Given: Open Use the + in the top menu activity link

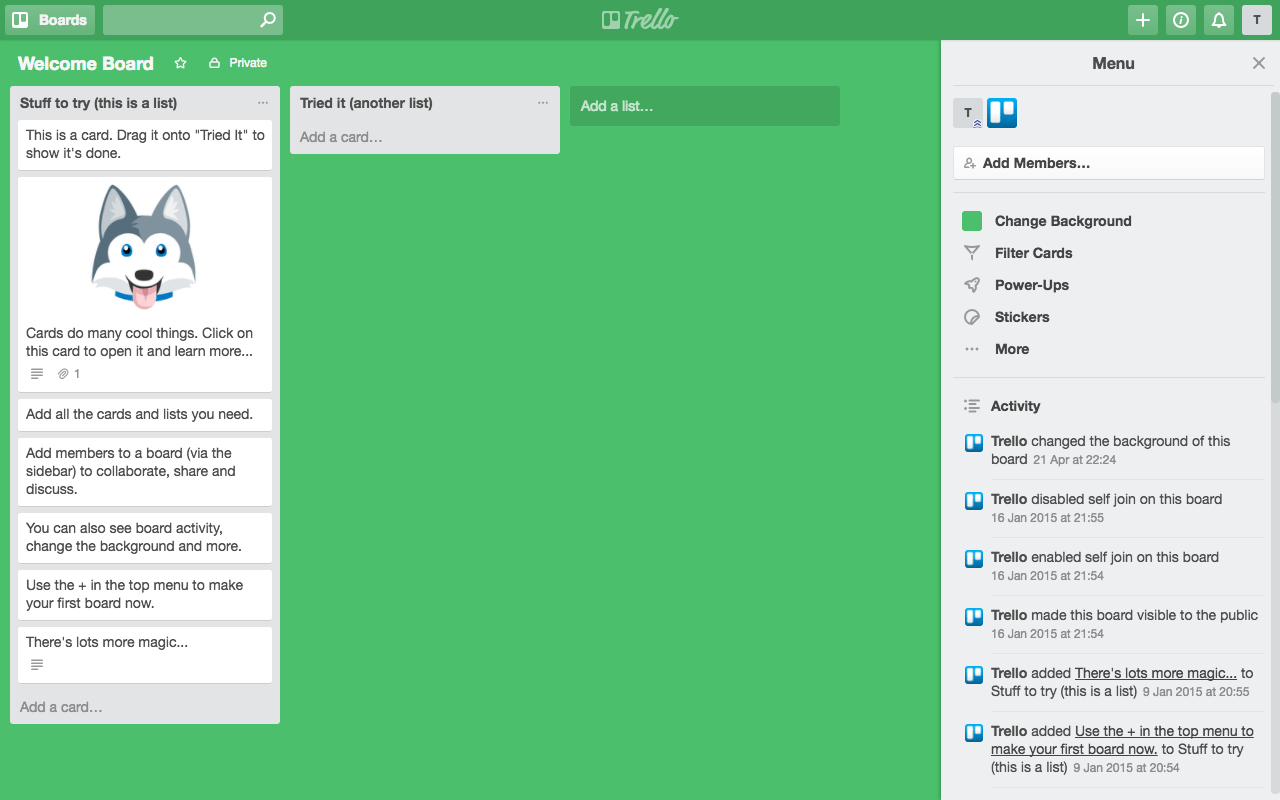Looking at the screenshot, I should point(1122,740).
